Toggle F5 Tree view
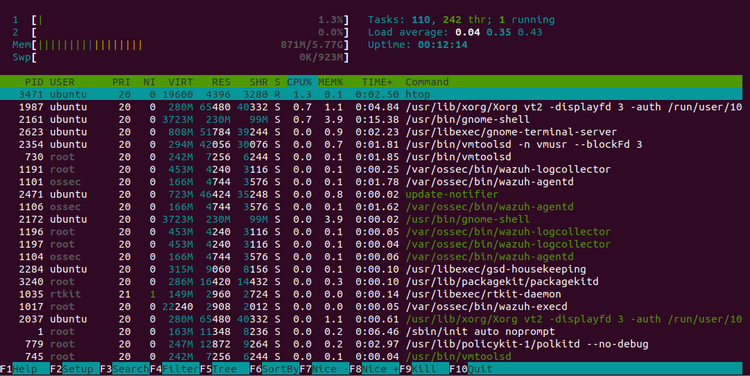Viewport: 750px width, 376px height. pos(224,369)
